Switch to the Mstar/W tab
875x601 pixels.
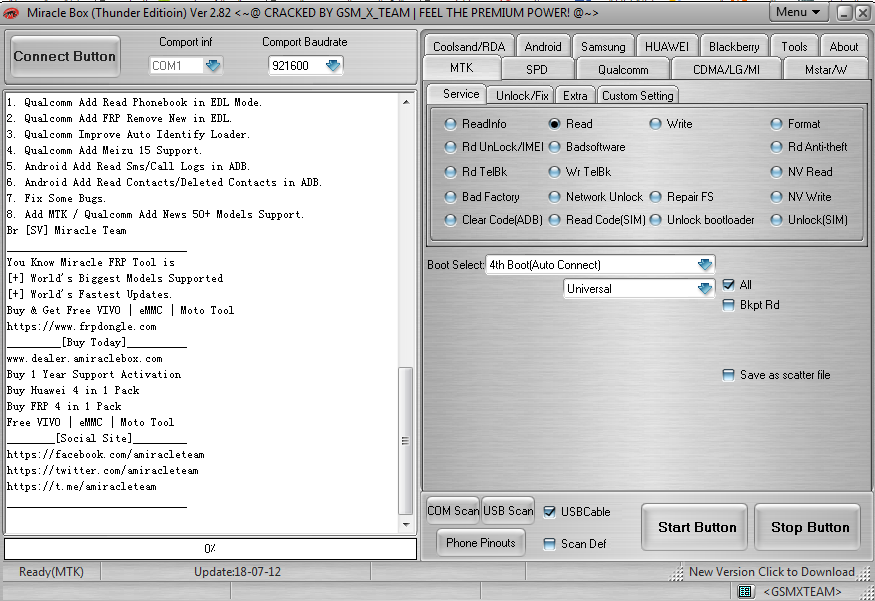826,70
